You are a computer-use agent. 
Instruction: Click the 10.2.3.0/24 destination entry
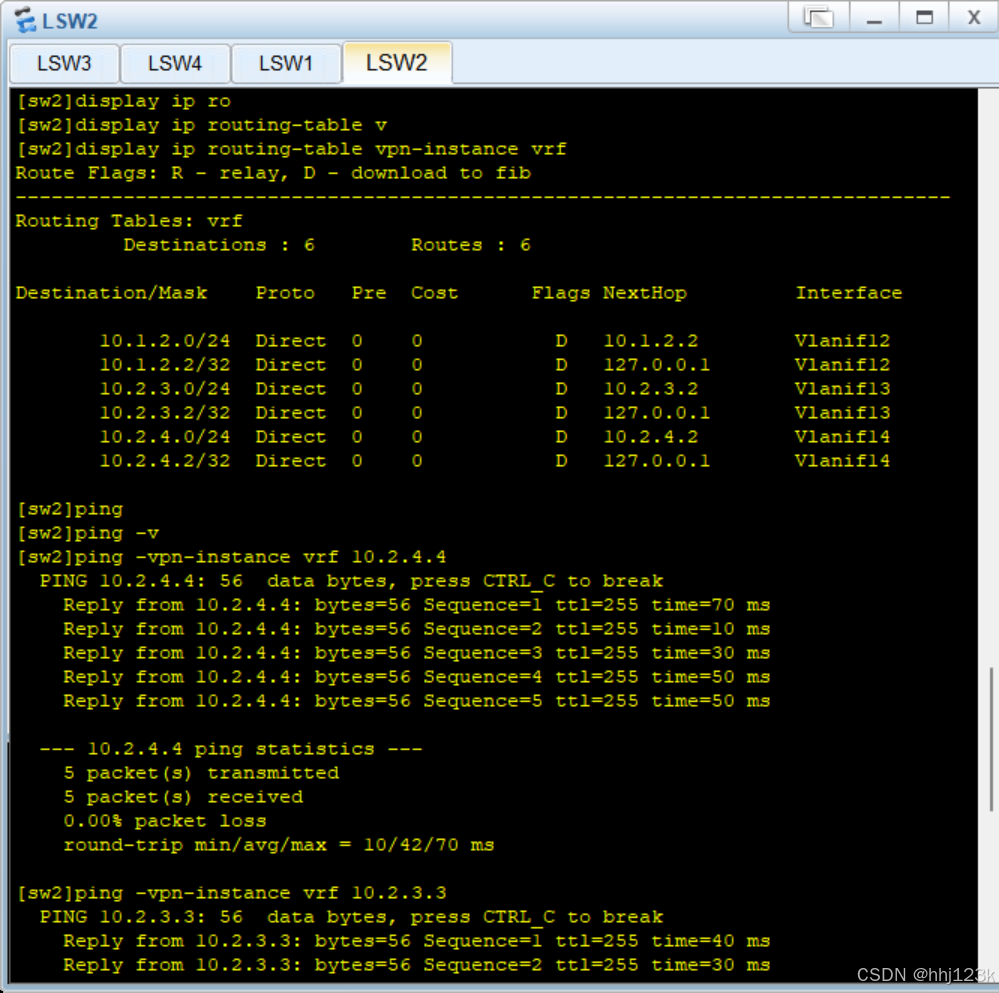click(165, 389)
